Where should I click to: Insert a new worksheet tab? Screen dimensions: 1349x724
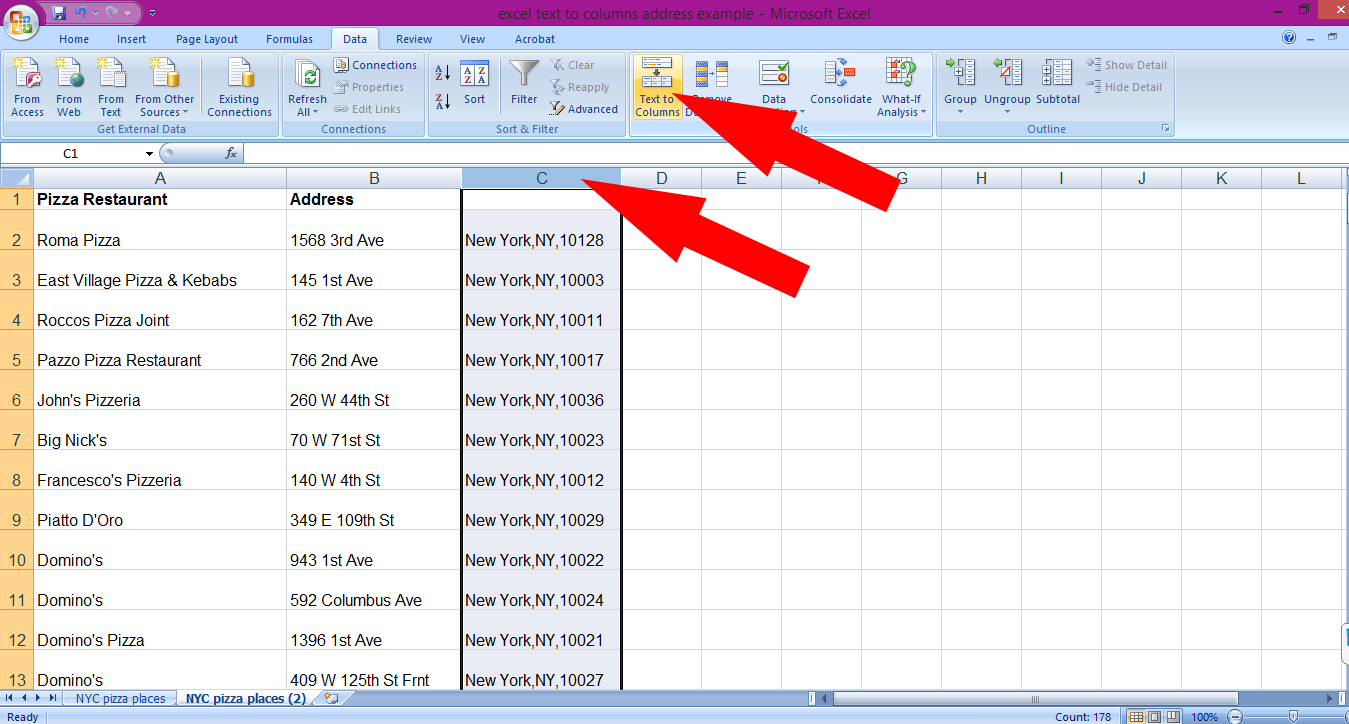point(331,698)
